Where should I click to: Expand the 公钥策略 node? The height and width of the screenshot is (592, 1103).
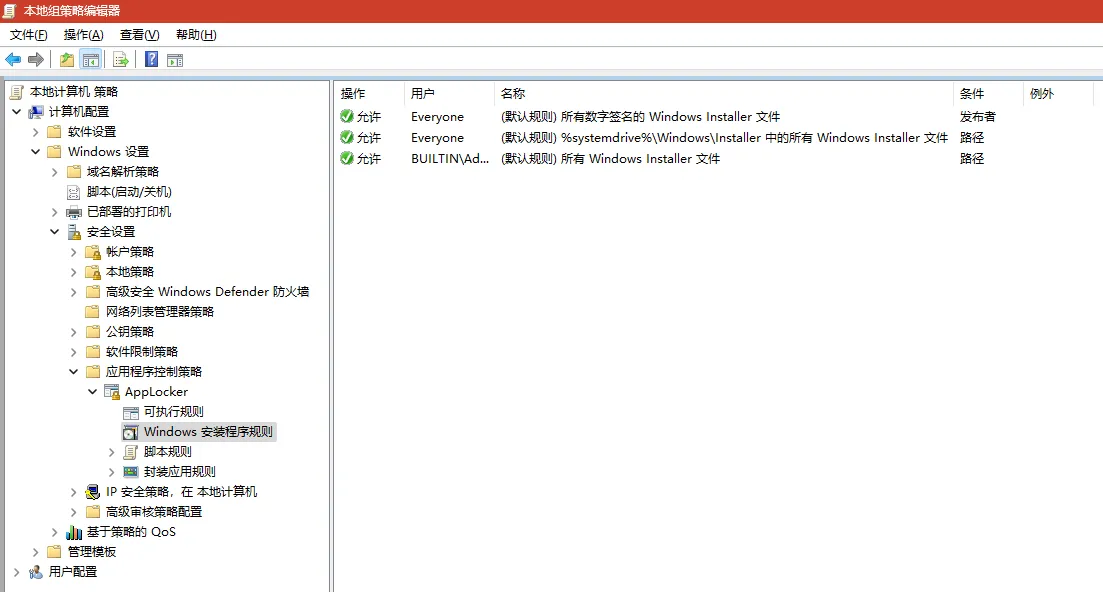point(73,332)
